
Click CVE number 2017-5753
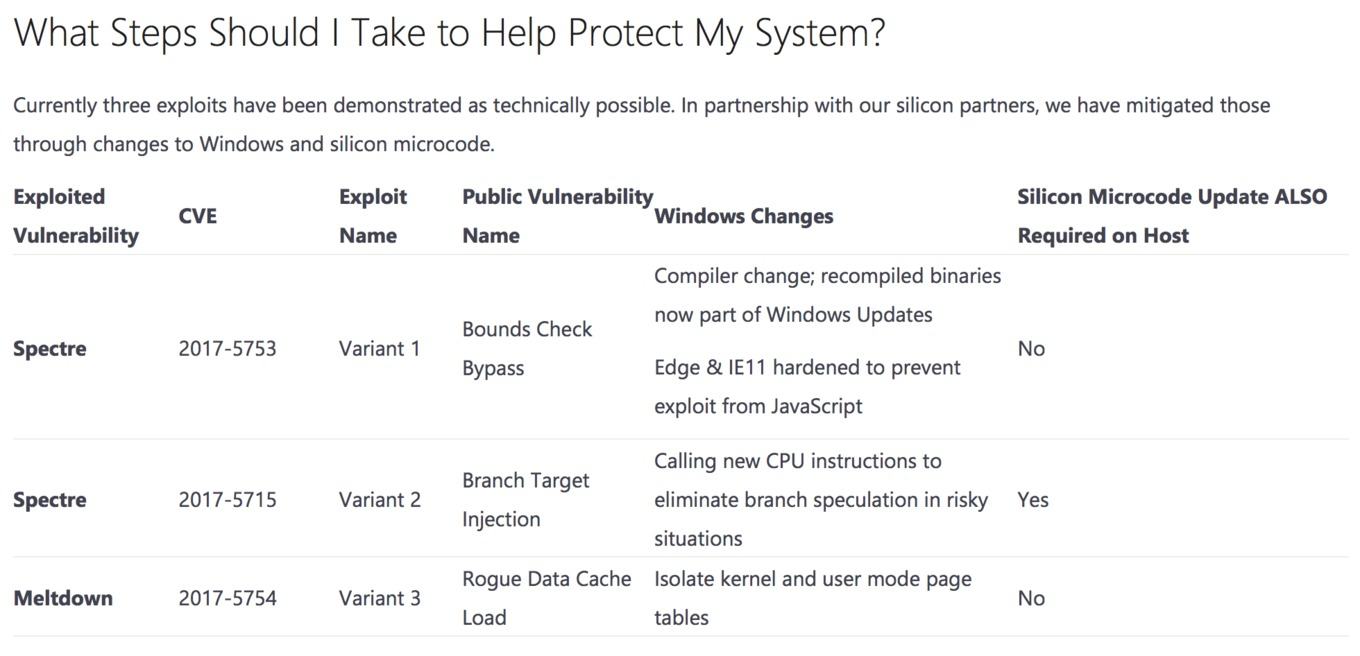(x=228, y=349)
